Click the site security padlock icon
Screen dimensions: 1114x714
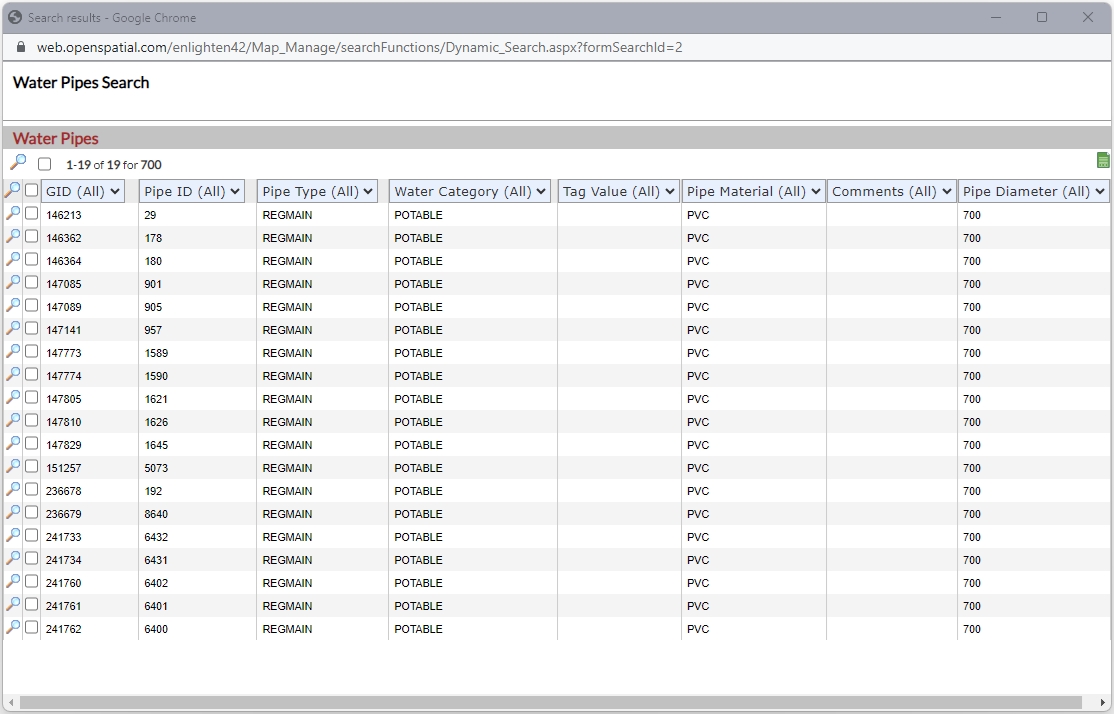[x=21, y=47]
